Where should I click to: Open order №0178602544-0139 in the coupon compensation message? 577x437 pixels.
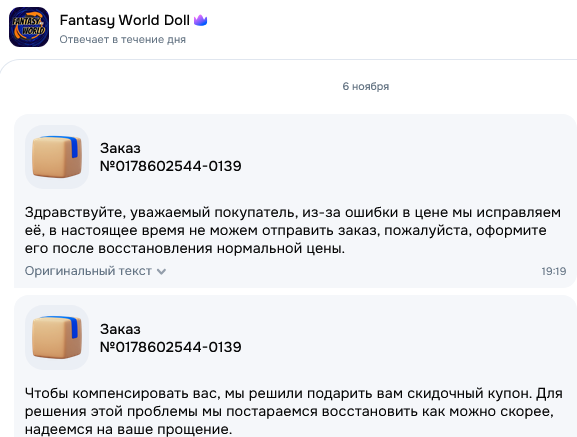tap(171, 347)
